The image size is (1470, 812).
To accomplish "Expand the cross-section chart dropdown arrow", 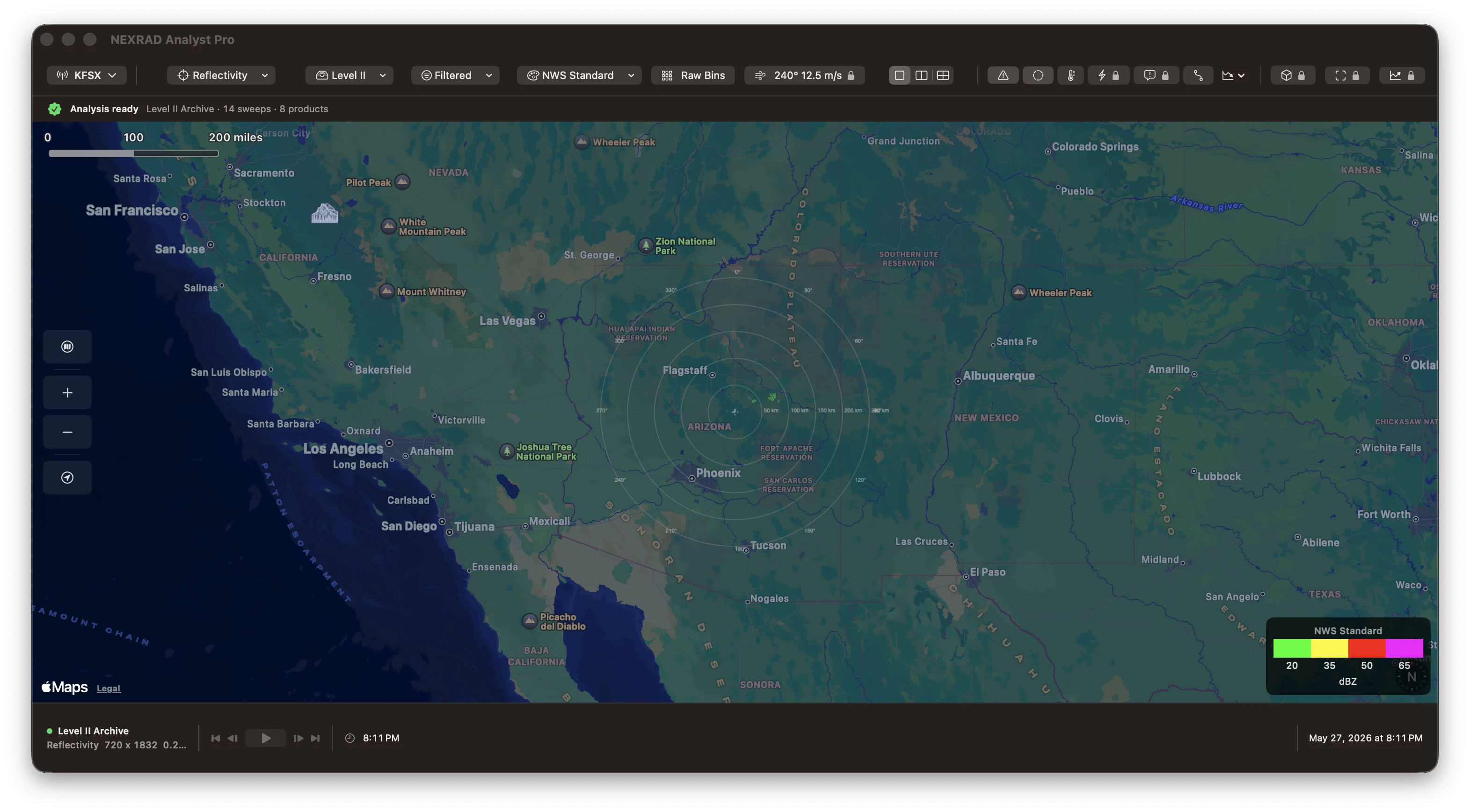I will (1241, 75).
